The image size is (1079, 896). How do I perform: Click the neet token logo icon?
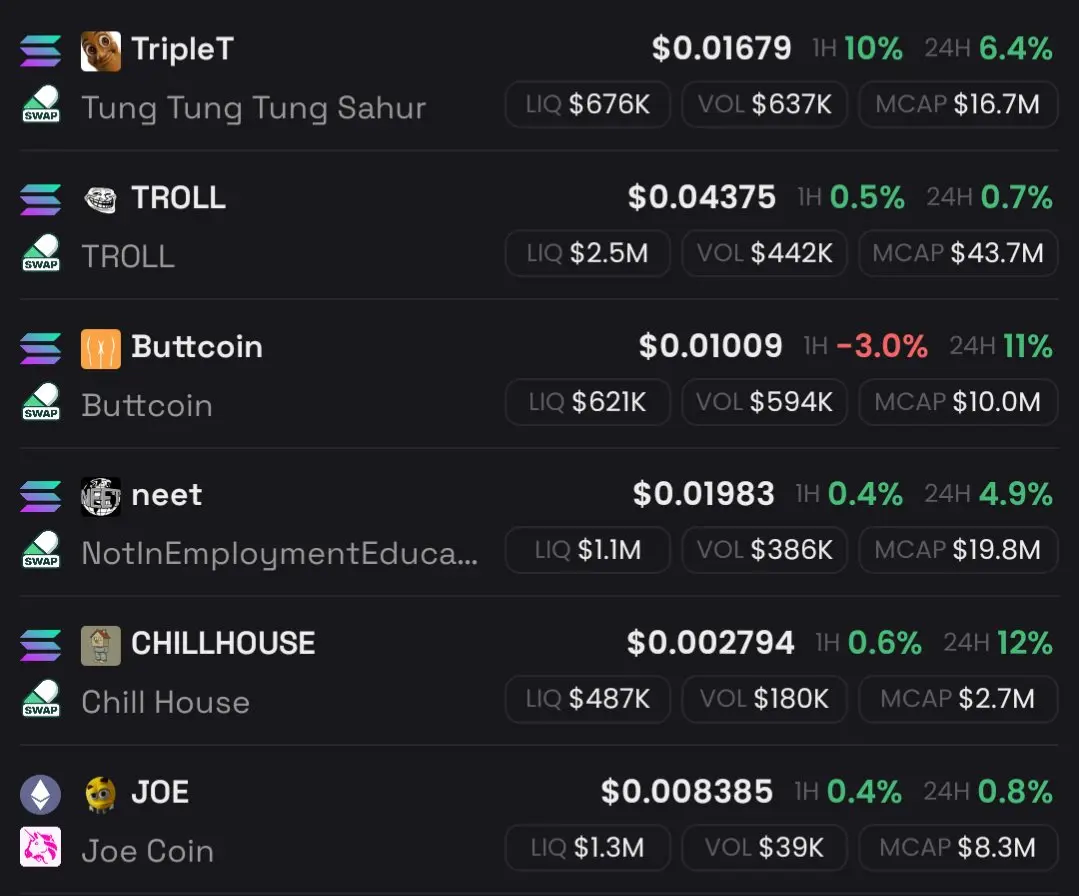[x=100, y=497]
